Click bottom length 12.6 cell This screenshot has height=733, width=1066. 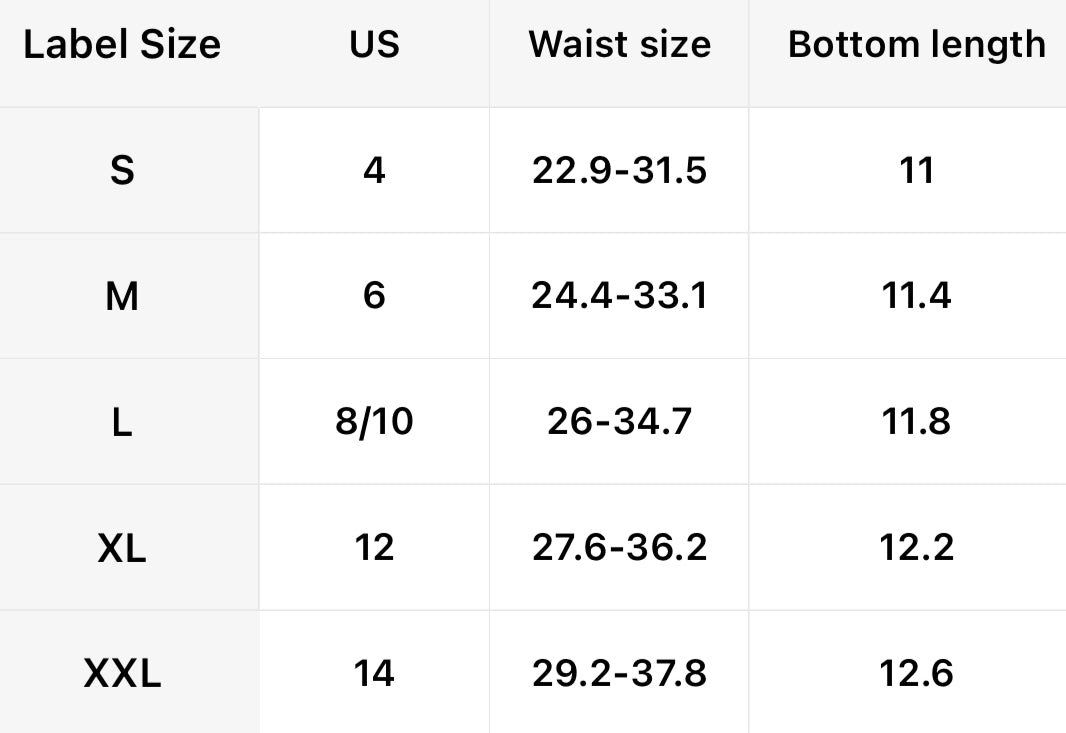916,674
